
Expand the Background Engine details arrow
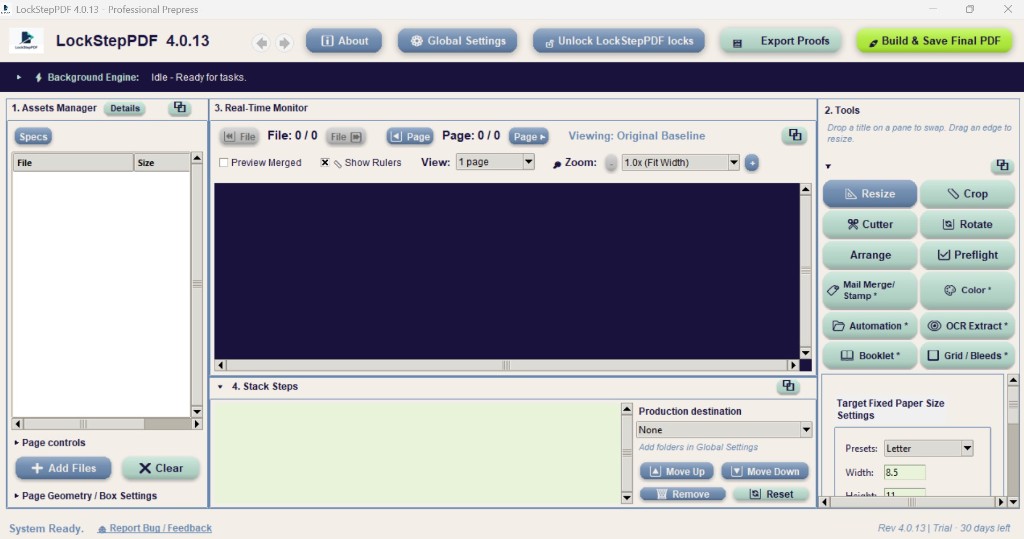click(x=19, y=77)
